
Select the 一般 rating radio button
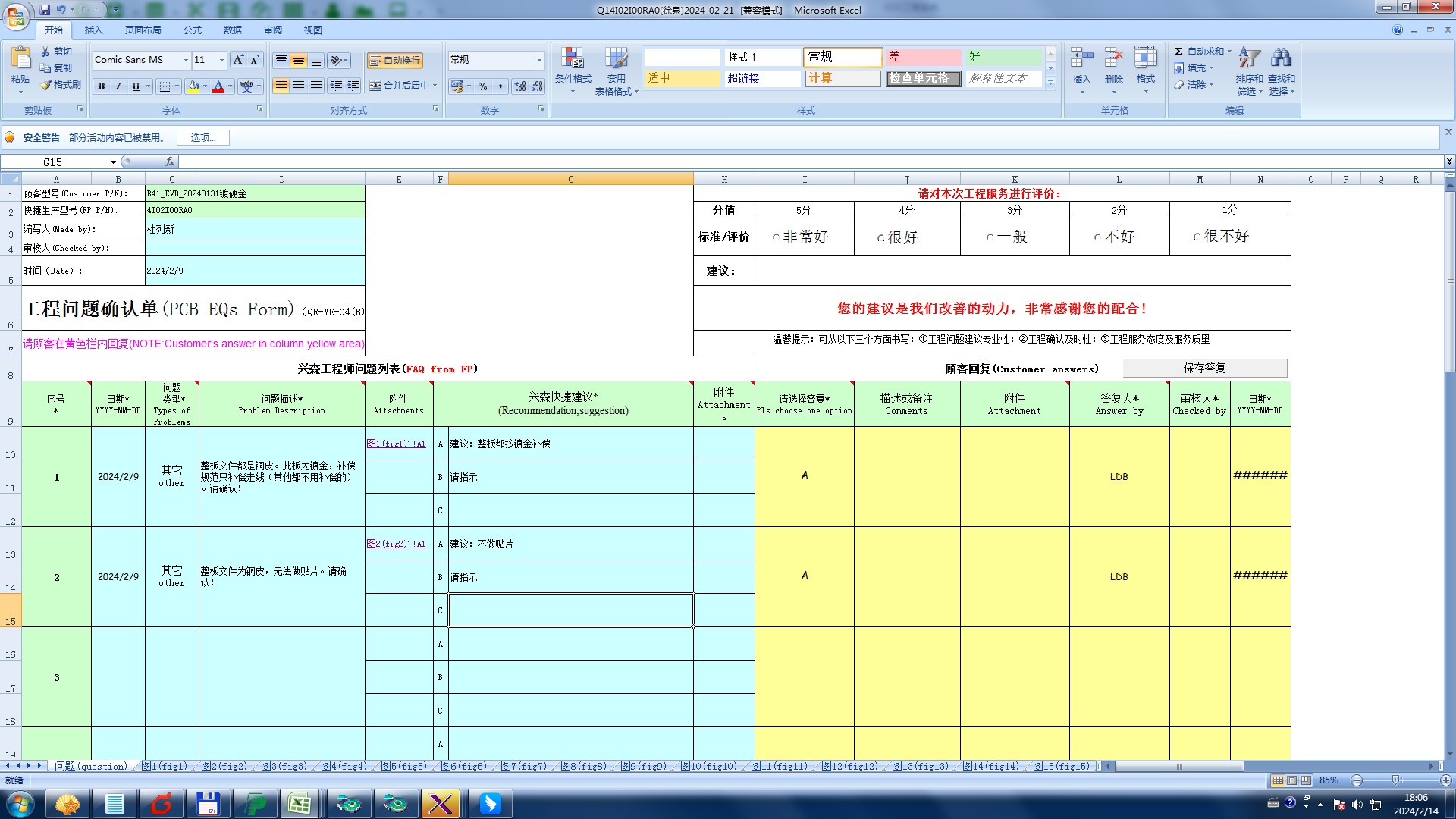pos(990,238)
